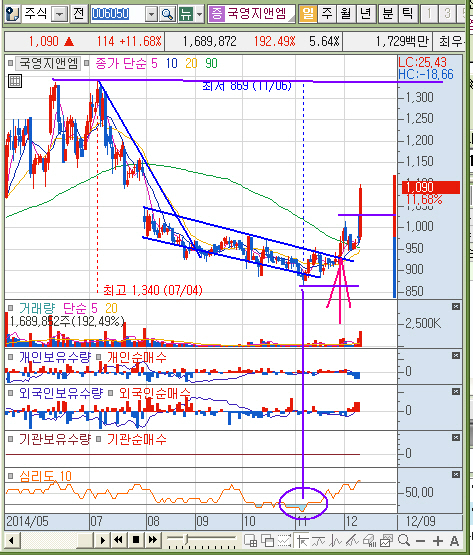
Task: Close the 거래량 volume indicator panel
Action: click(456, 307)
